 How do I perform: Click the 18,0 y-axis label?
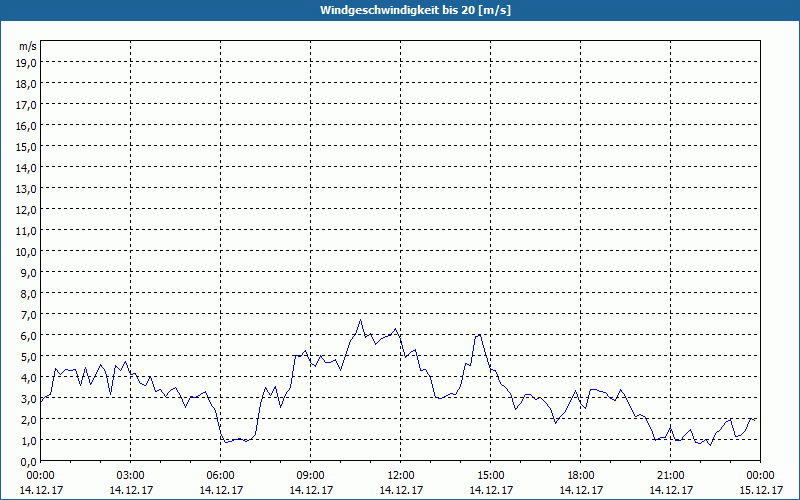coord(28,84)
